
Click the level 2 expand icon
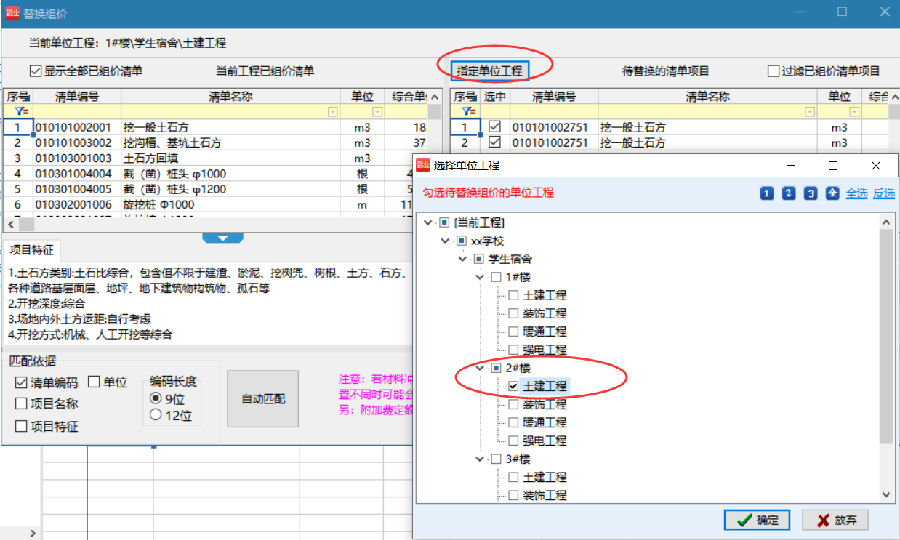pyautogui.click(x=789, y=193)
